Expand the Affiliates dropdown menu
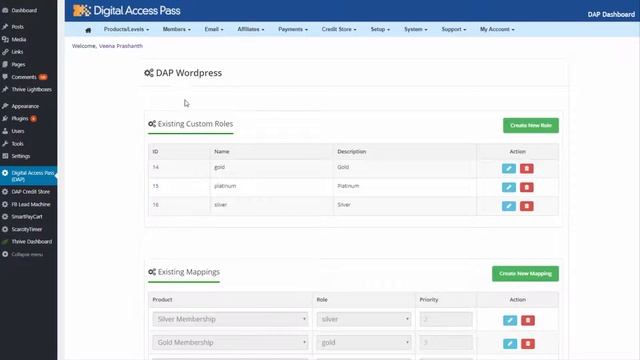Viewport: 640px width, 360px height. pos(251,29)
